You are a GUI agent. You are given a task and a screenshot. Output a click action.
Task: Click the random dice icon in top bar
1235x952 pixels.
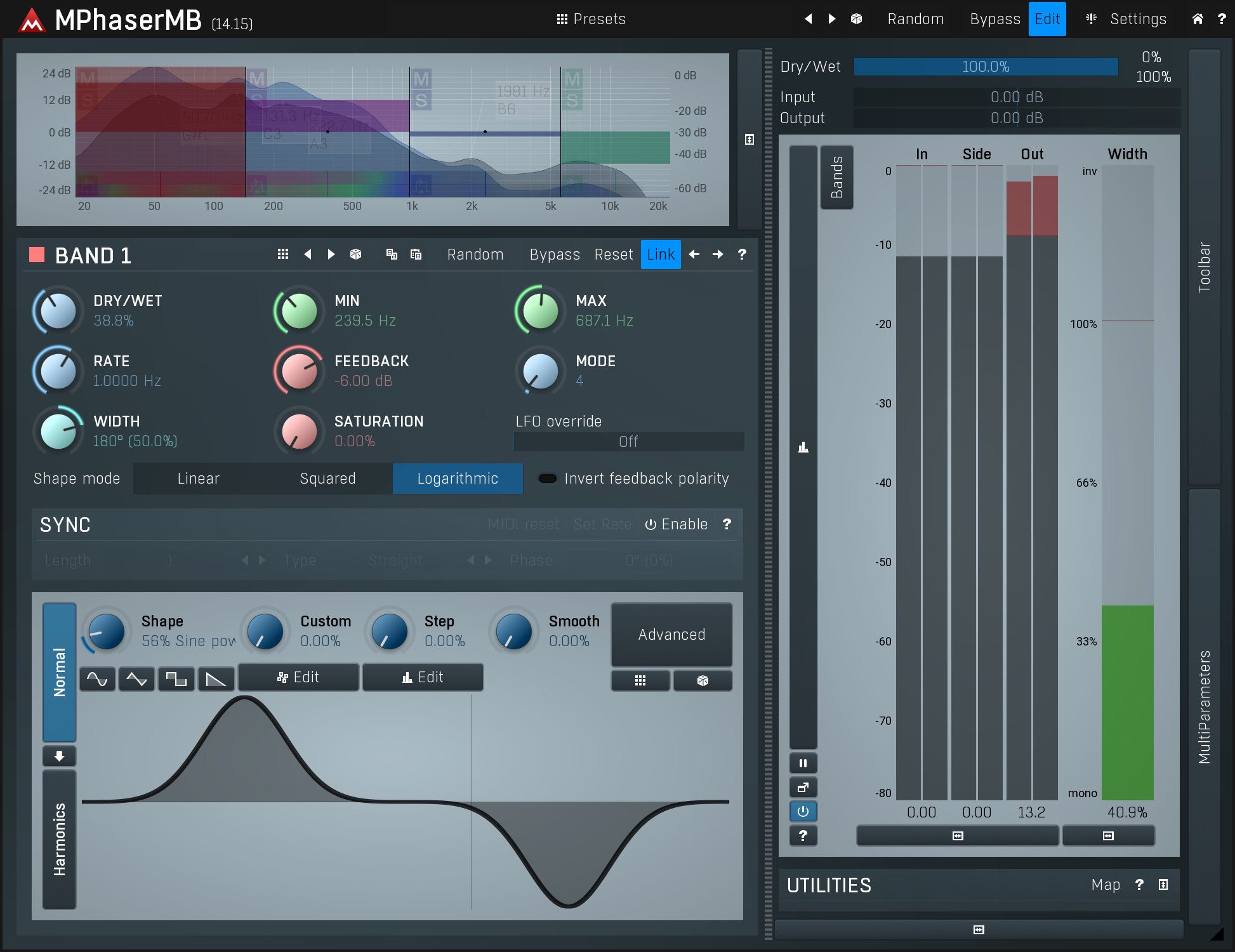(x=856, y=19)
